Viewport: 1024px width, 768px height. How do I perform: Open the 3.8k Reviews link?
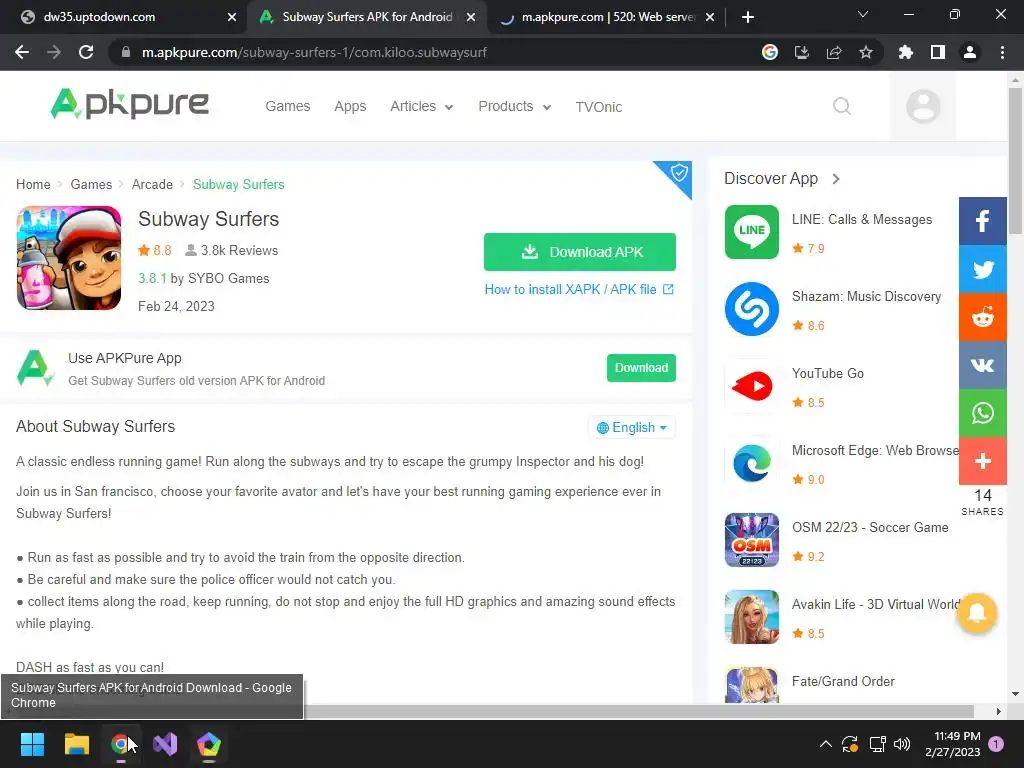[x=232, y=250]
